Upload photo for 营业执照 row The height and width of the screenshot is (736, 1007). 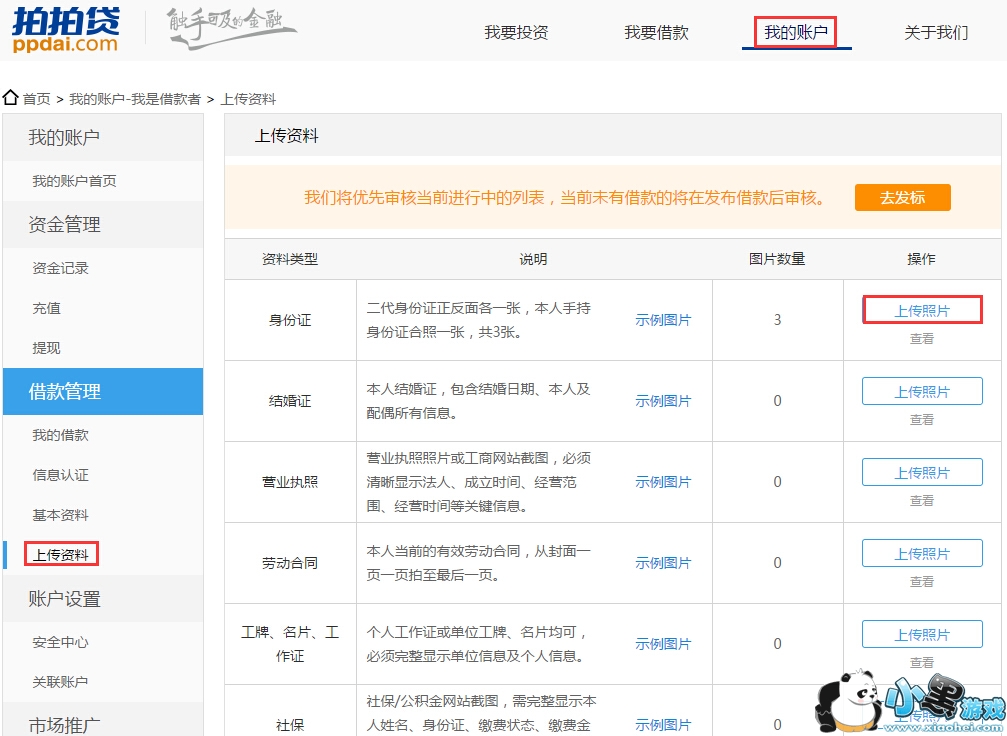tap(922, 473)
